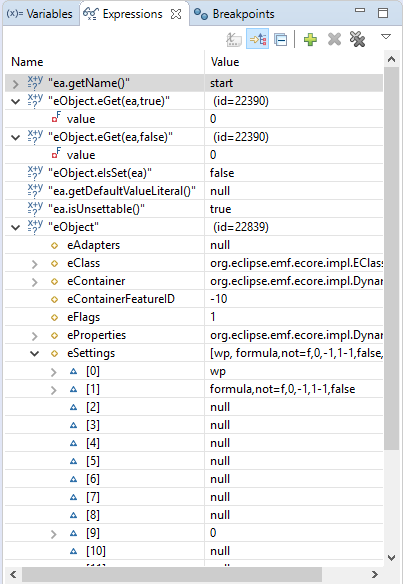Viewport: 403px width, 584px height.
Task: Collapse the "eObject.eGet(ea,true)" expression
Action: (15, 101)
